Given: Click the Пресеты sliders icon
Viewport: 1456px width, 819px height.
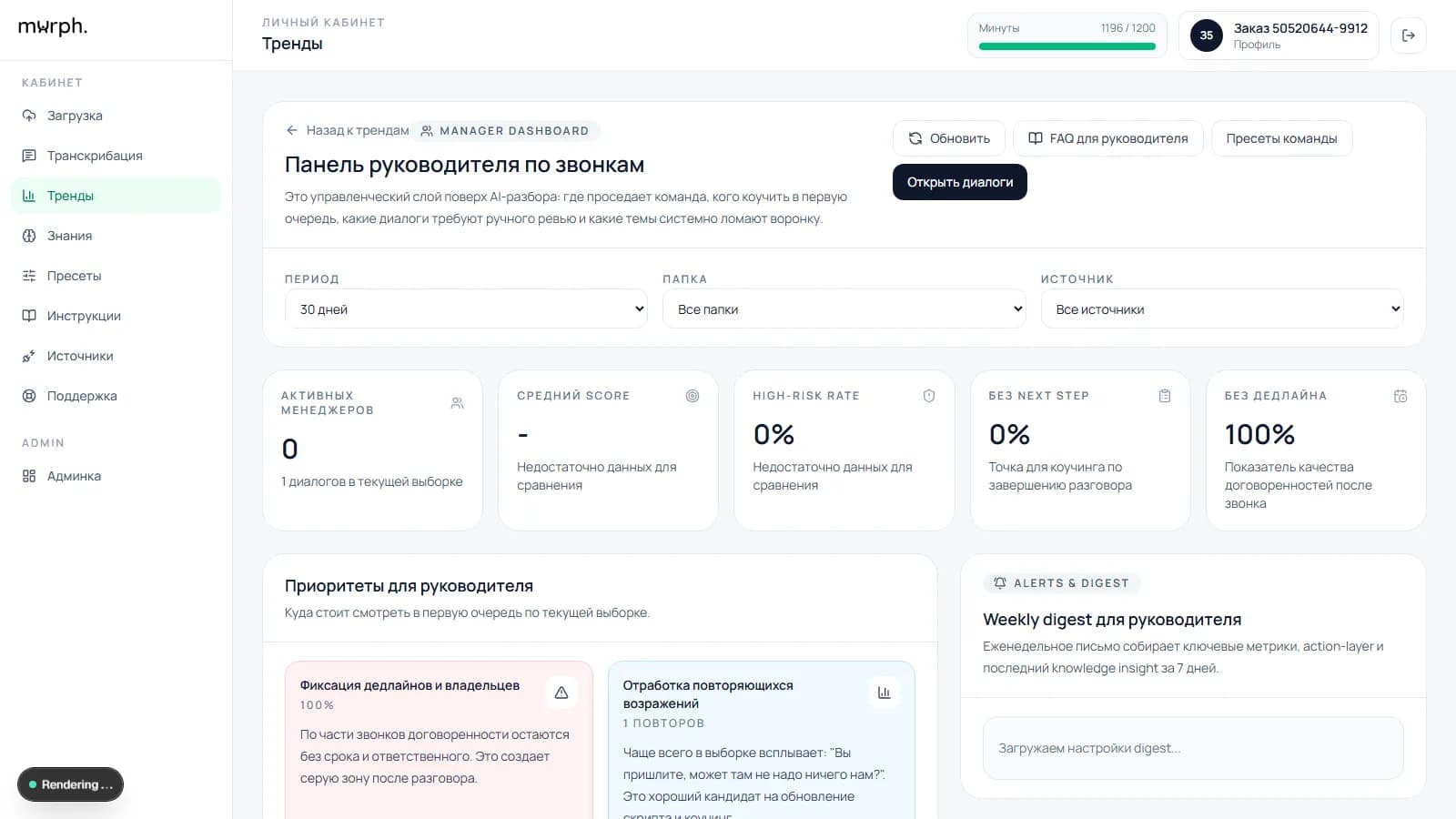Looking at the screenshot, I should (x=29, y=276).
